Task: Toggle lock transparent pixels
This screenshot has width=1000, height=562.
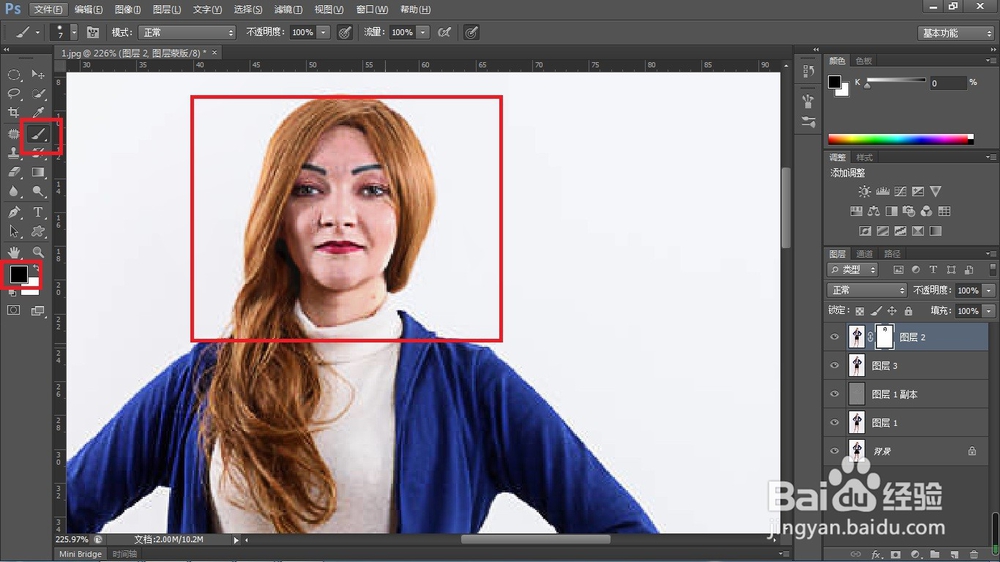Action: click(x=860, y=311)
